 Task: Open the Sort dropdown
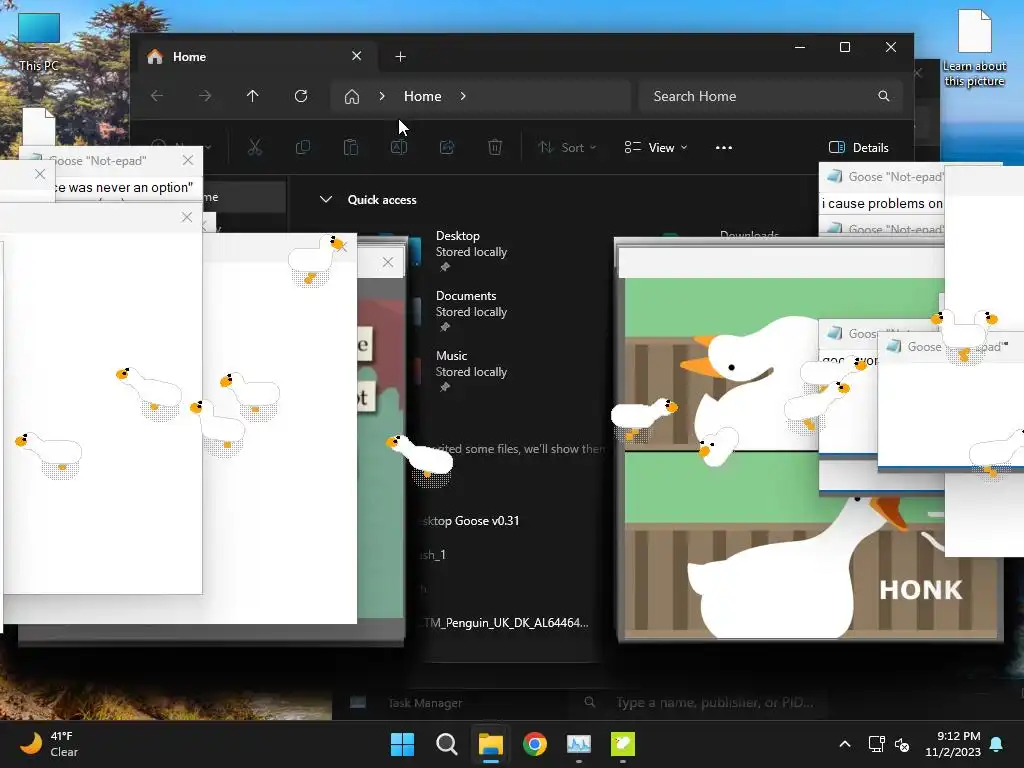tap(567, 148)
